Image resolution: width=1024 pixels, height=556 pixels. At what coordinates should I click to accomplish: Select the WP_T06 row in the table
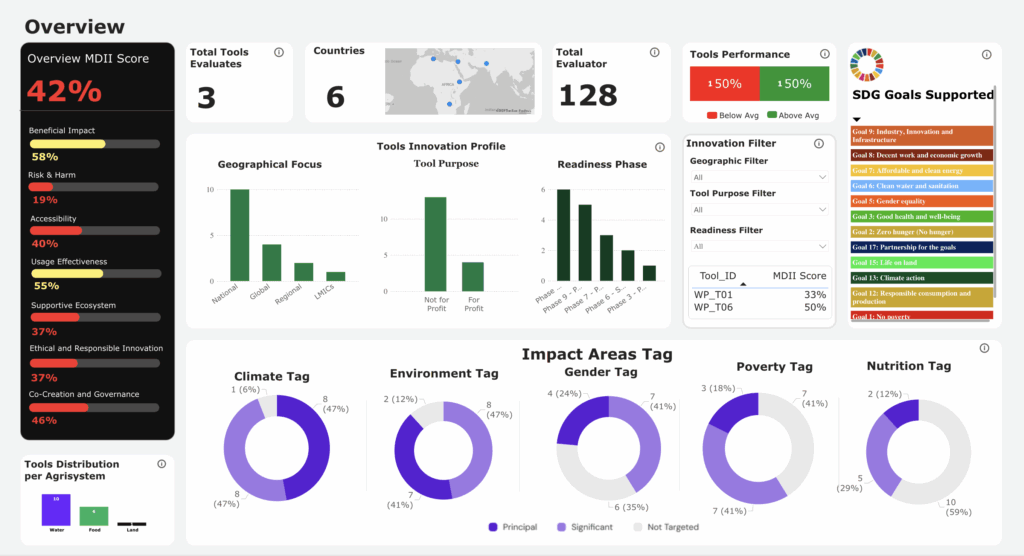coord(759,308)
